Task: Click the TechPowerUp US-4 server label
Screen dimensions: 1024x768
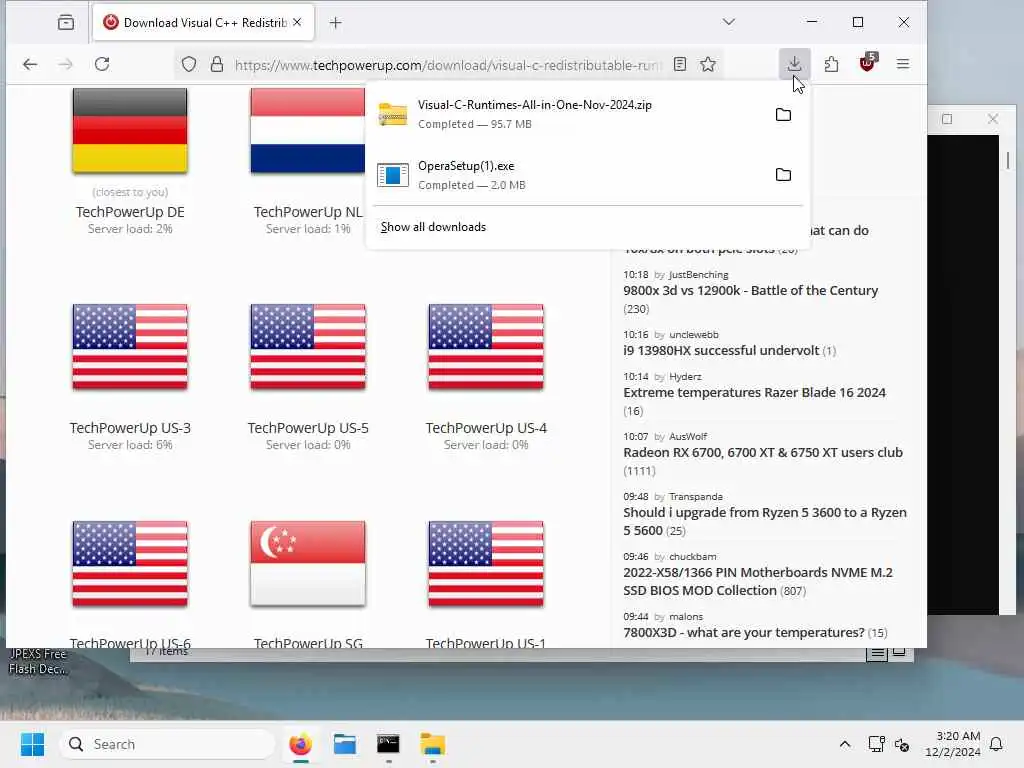Action: coord(486,428)
